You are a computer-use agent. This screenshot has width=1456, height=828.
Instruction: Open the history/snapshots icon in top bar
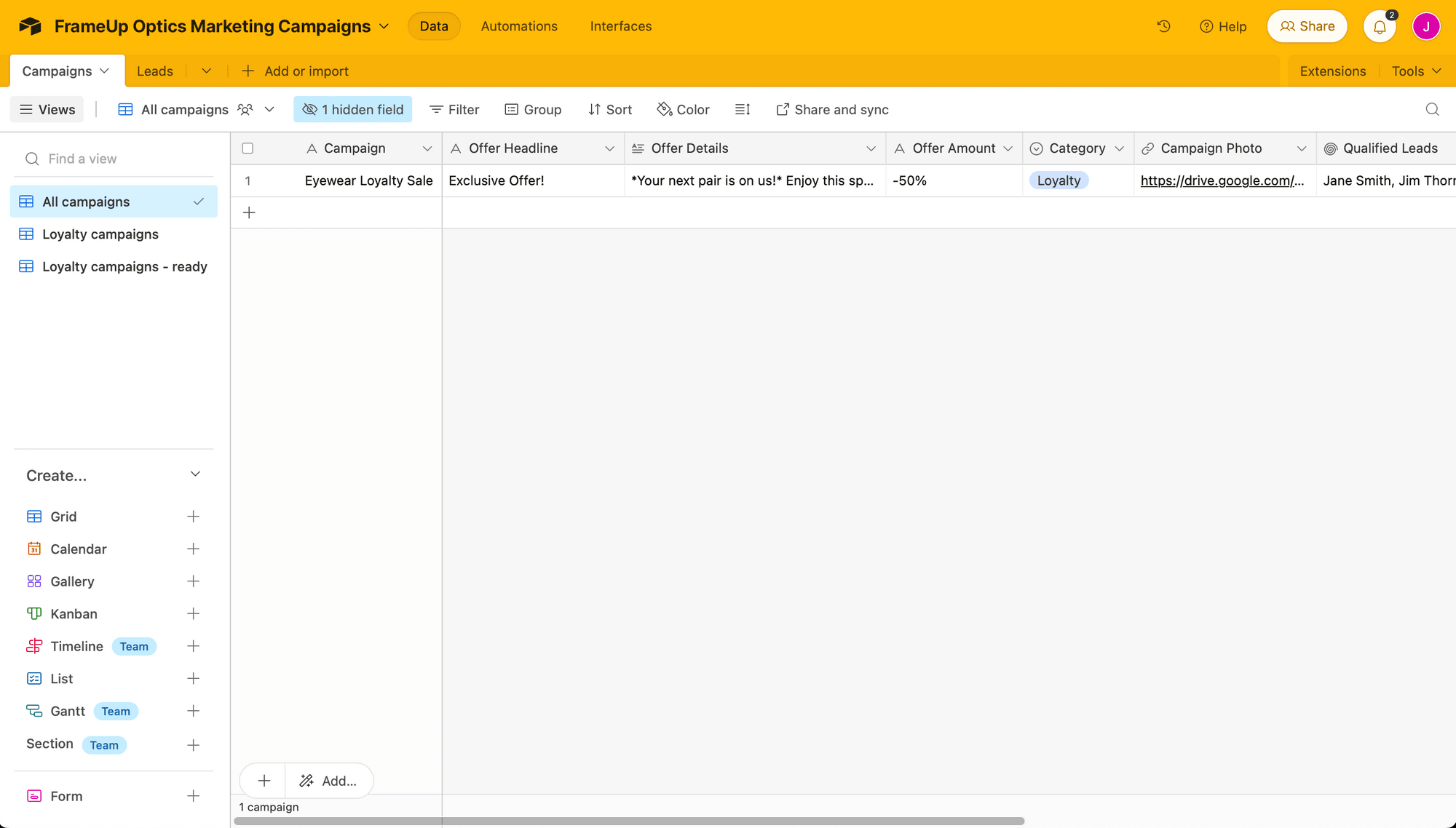point(1163,25)
